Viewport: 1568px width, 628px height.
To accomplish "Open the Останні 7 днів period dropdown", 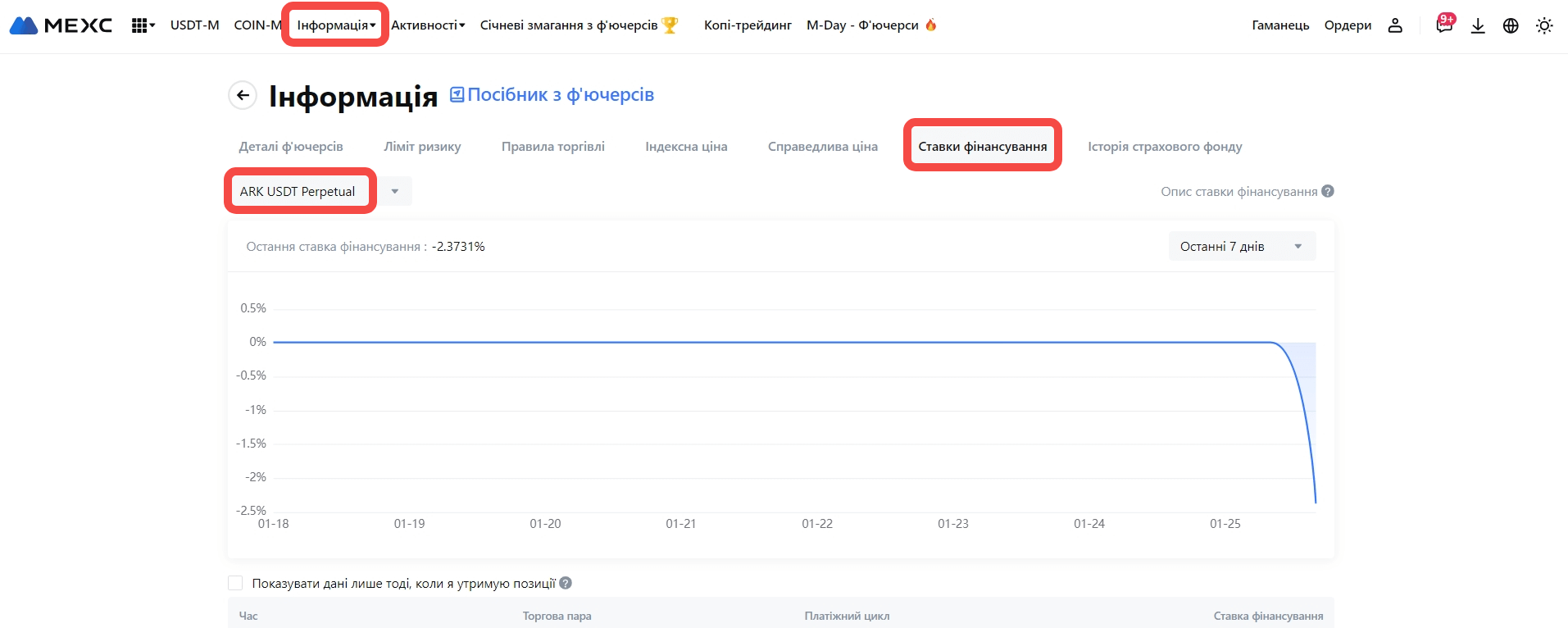I will pyautogui.click(x=1241, y=246).
